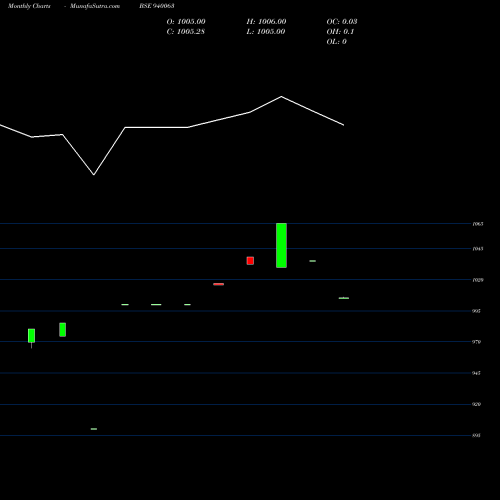This screenshot has width=500, height=500.
Task: Click the 1045 price axis label
Action: [x=478, y=249]
